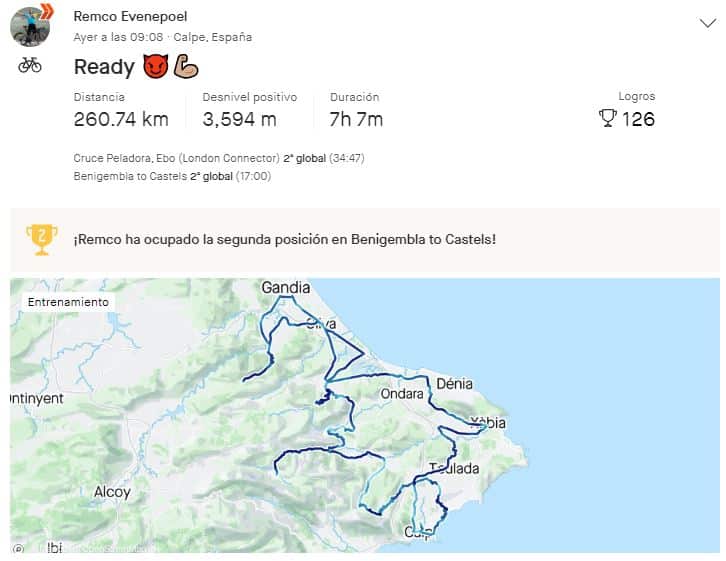Click the 260.74 km distance stat
Image resolution: width=726 pixels, height=561 pixels.
(x=121, y=119)
